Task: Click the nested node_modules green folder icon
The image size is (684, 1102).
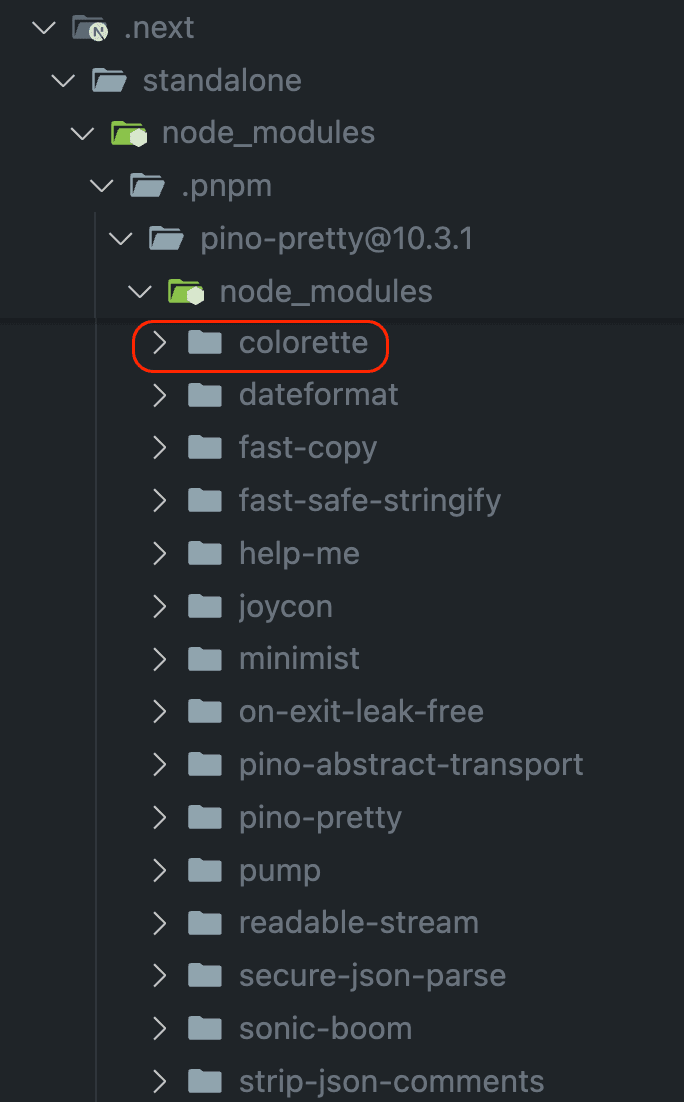Action: [x=186, y=292]
